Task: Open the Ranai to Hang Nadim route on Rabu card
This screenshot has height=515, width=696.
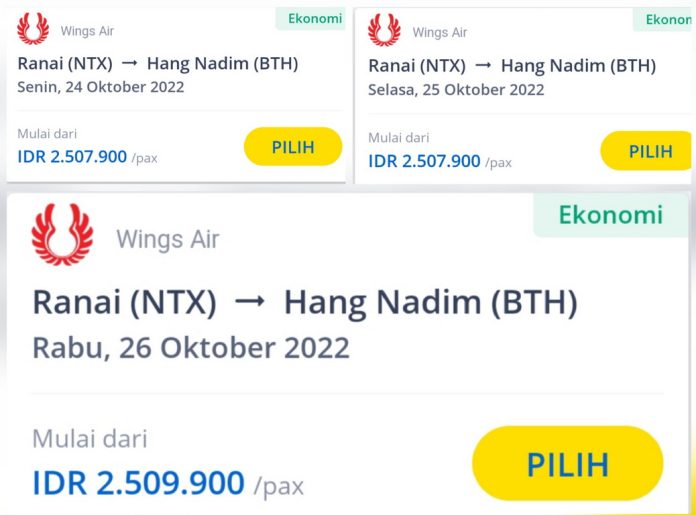Action: point(305,302)
